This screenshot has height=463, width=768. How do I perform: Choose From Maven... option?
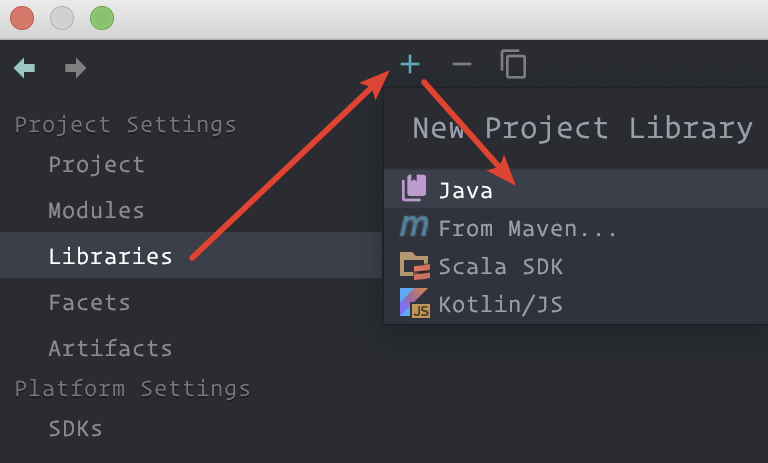pos(527,229)
